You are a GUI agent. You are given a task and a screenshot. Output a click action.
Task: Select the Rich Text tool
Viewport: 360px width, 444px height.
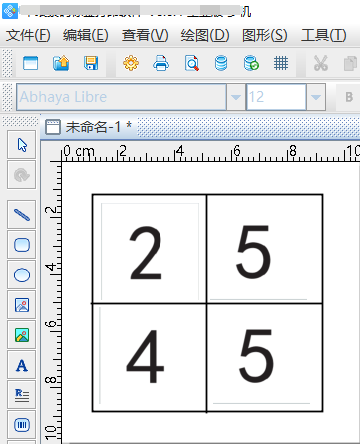pos(22,395)
